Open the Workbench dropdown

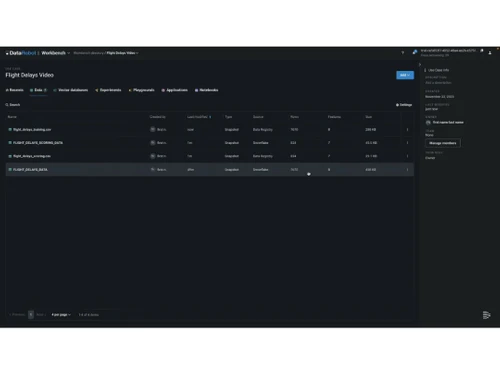55,53
